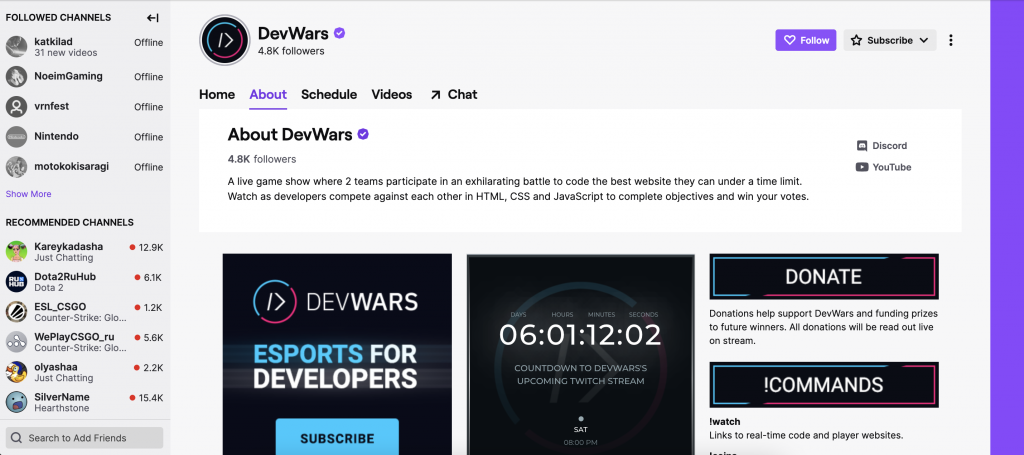Open the Subscribe dropdown
Screen dimensions: 1024x455
coord(889,40)
